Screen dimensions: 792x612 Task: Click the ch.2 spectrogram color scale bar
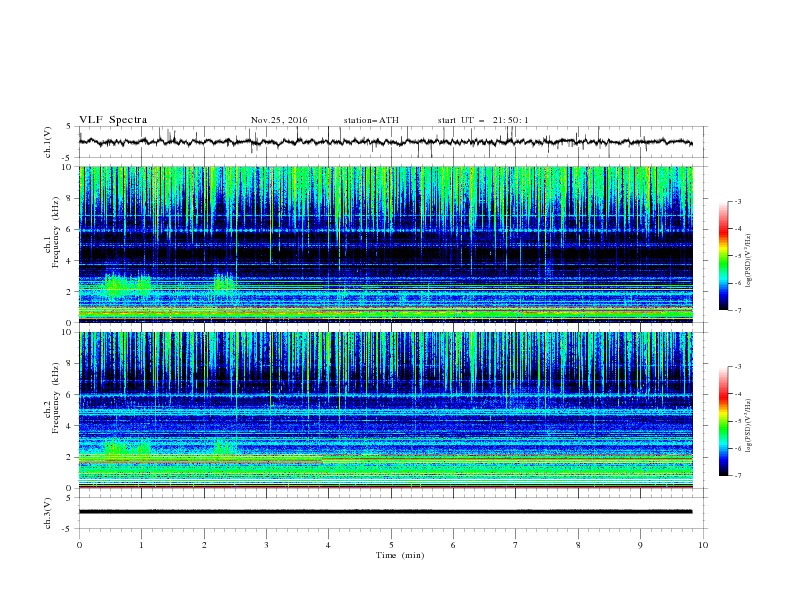(x=724, y=421)
